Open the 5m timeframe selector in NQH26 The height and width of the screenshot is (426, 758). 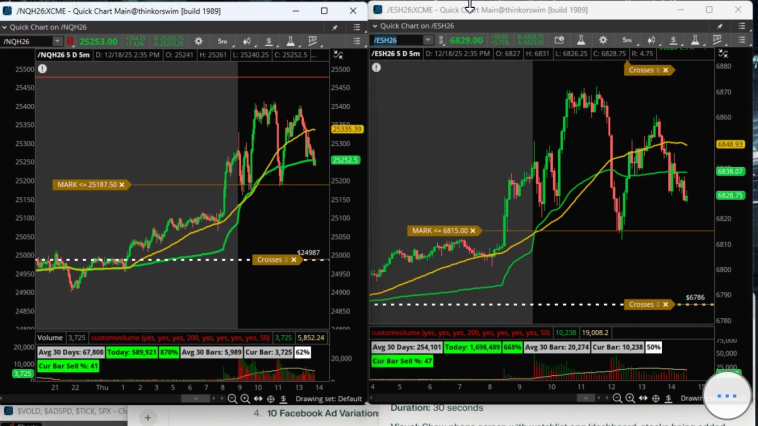[222, 42]
